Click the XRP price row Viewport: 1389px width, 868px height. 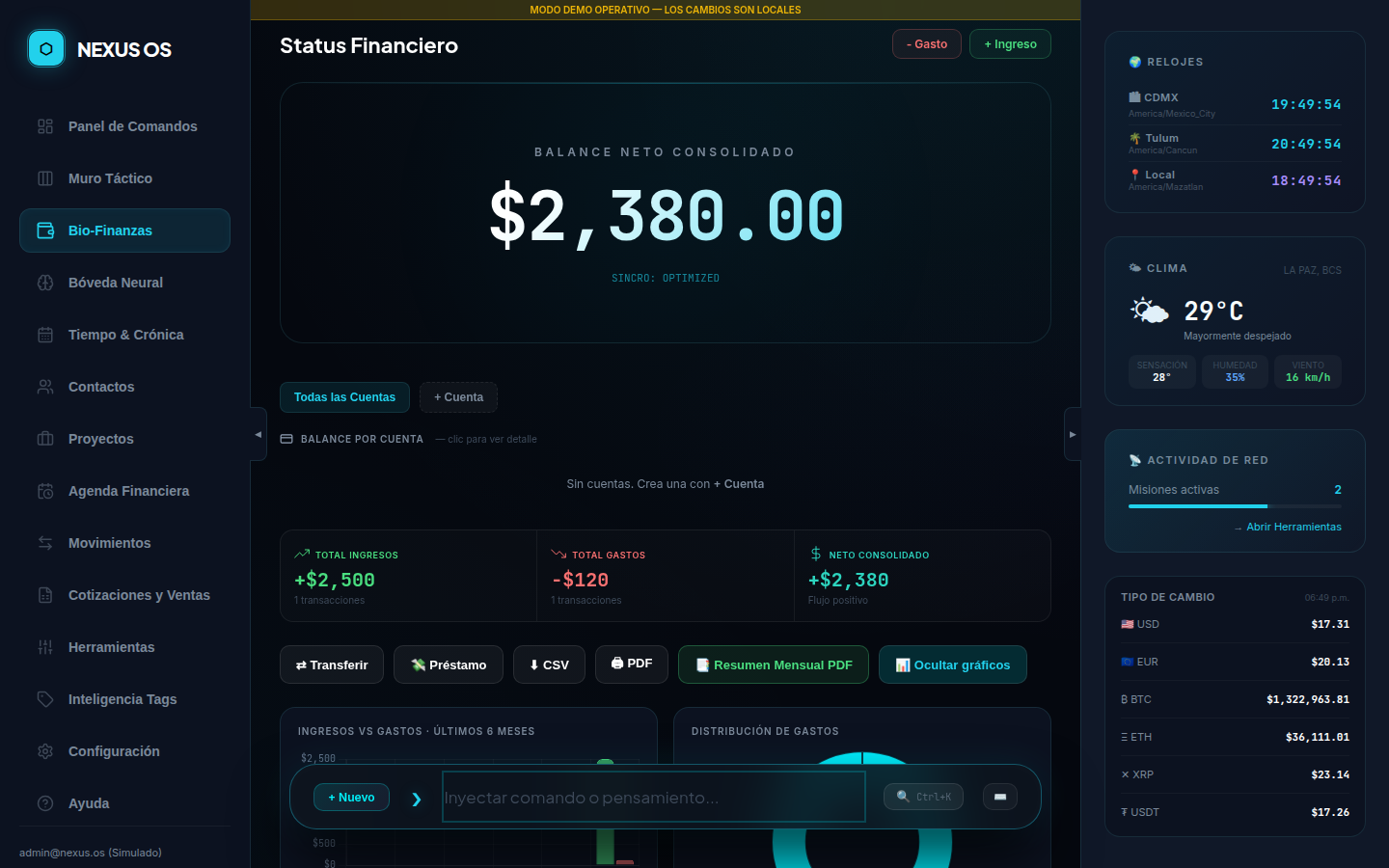point(1235,774)
